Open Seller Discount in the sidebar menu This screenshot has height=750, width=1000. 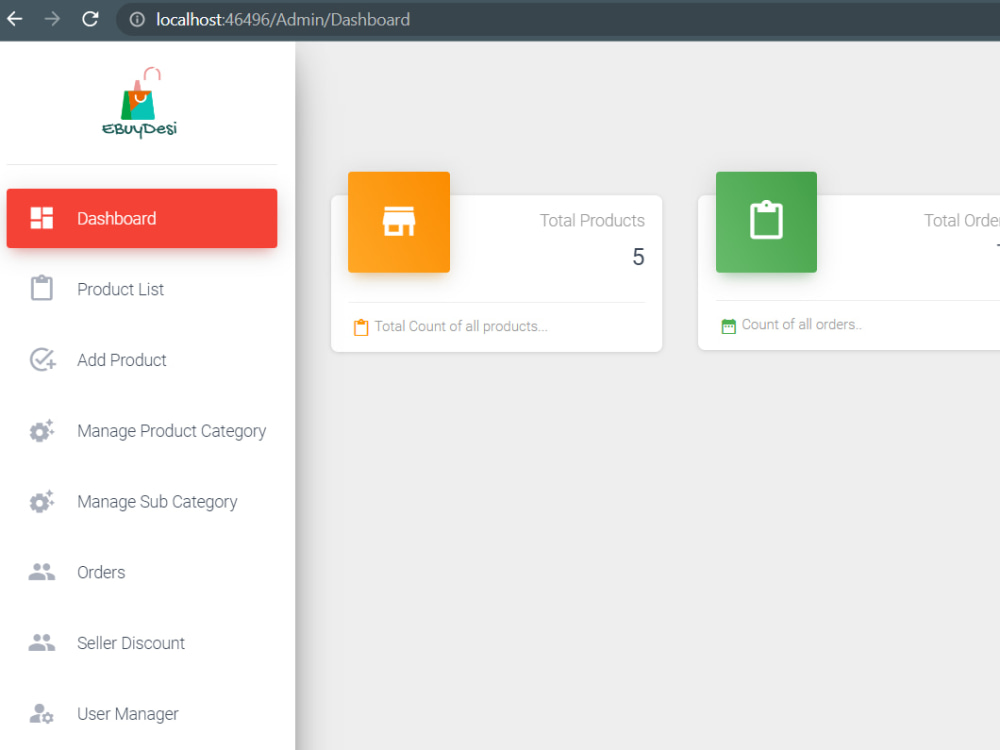130,643
